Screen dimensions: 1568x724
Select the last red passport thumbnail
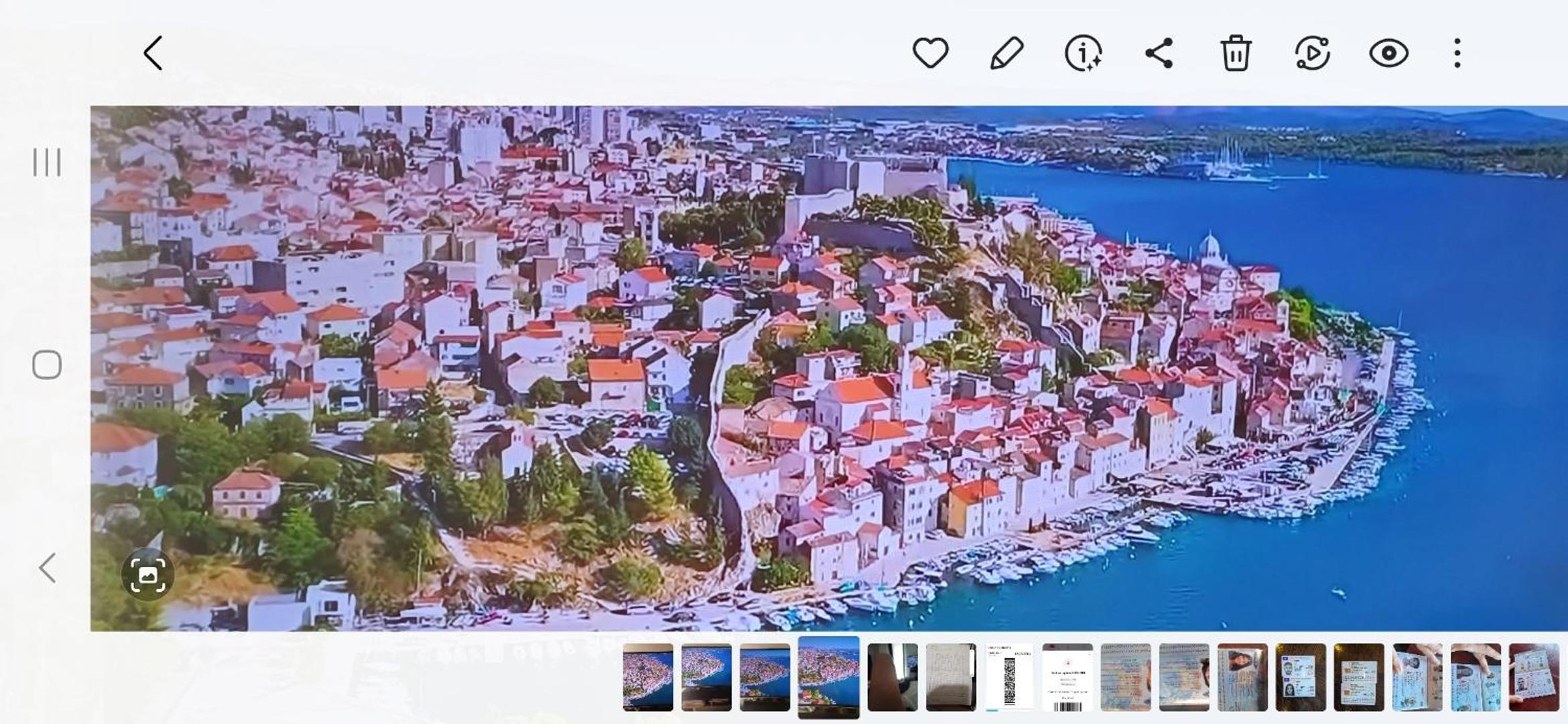[1534, 677]
